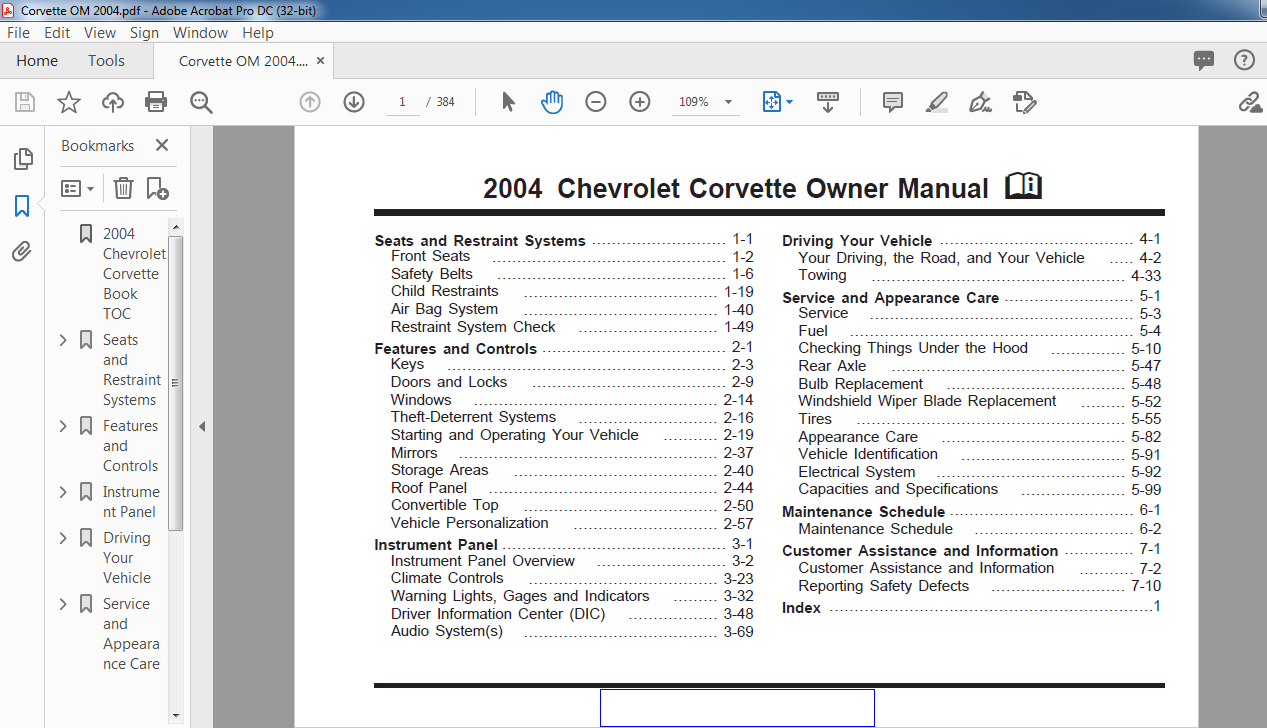Open the Sign menu

tap(144, 33)
